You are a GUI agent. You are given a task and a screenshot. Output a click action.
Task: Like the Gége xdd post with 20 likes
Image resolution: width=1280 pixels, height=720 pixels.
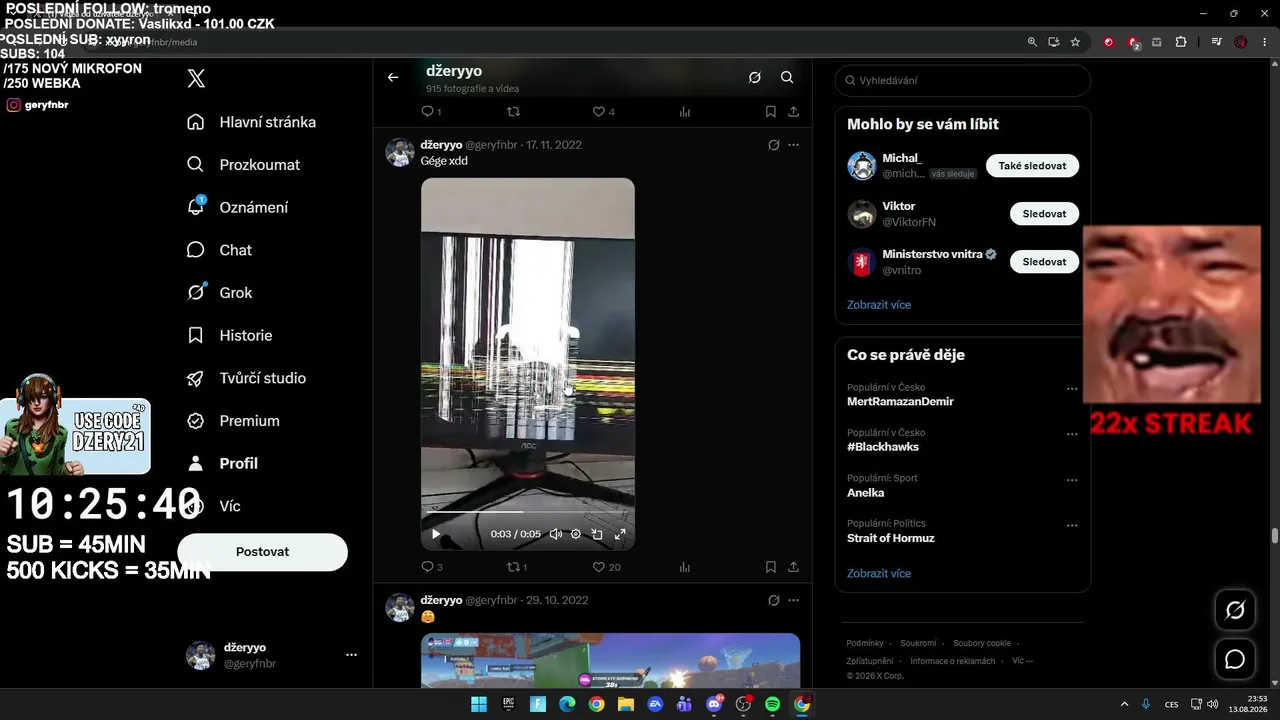tap(607, 567)
